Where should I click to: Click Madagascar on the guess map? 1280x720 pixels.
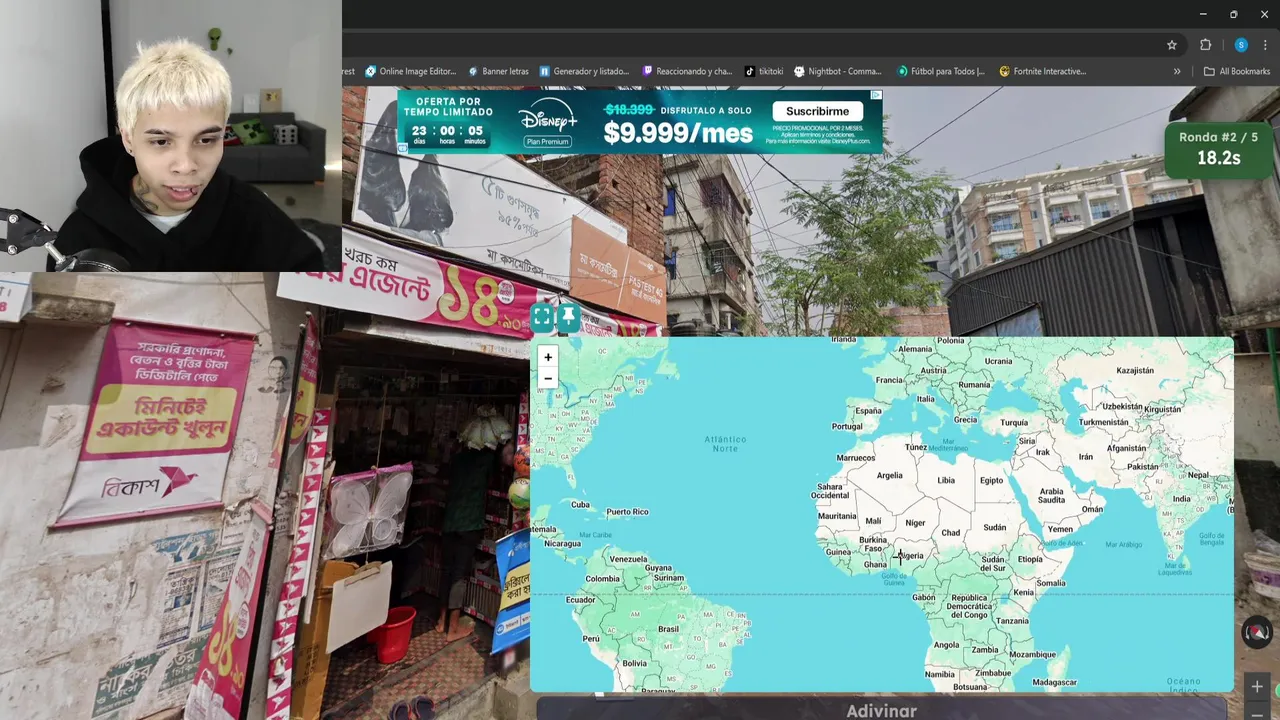pyautogui.click(x=1054, y=682)
